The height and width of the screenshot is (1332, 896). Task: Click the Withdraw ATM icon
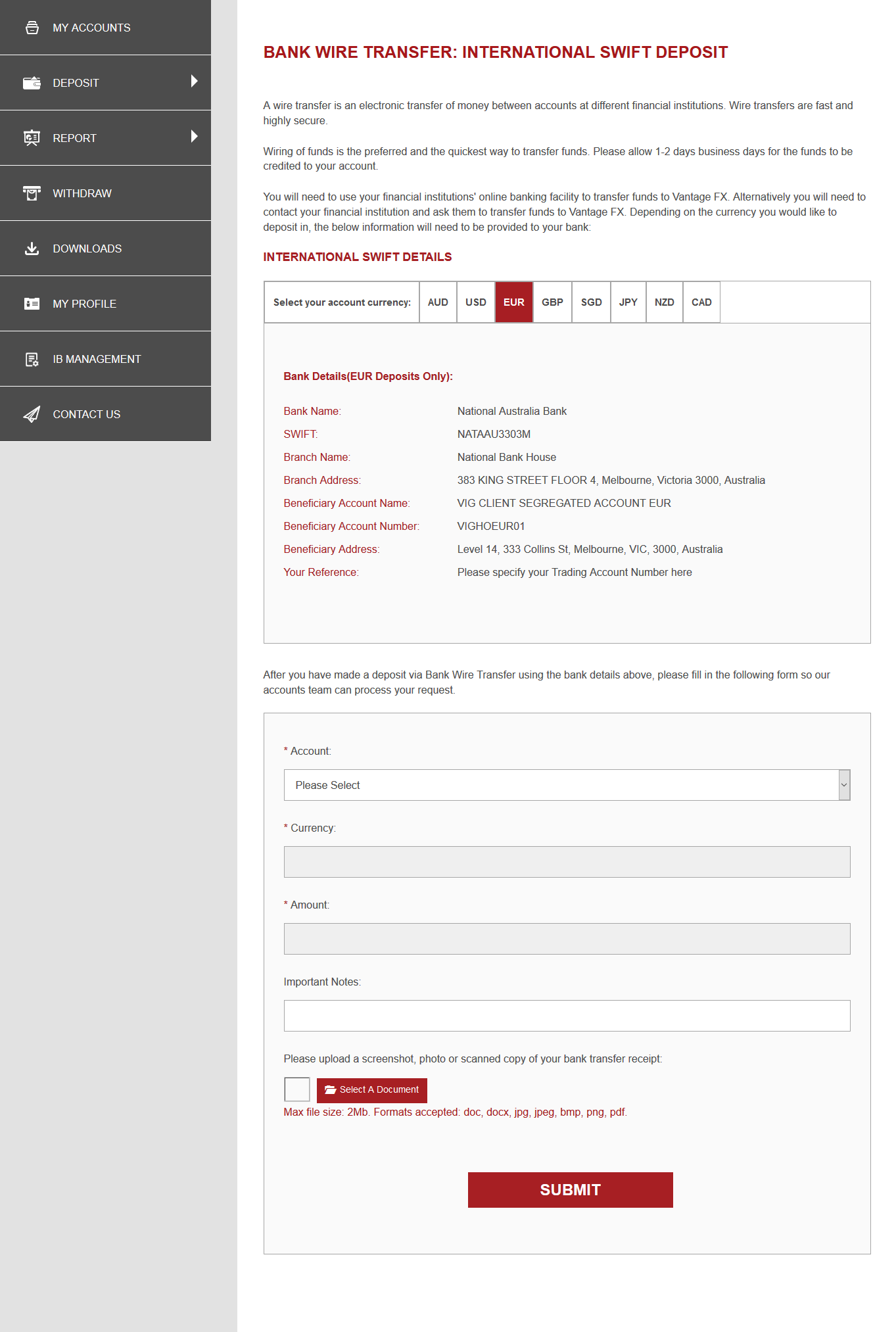point(32,193)
